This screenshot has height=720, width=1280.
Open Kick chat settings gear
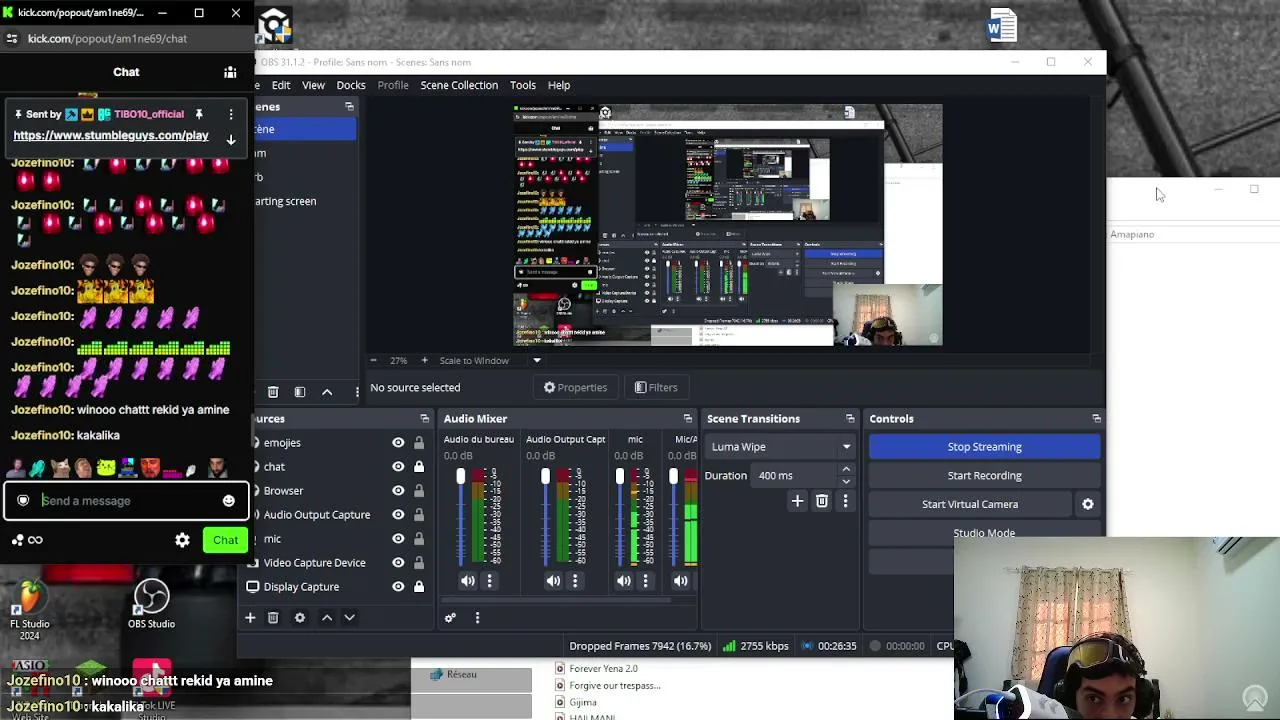point(182,540)
